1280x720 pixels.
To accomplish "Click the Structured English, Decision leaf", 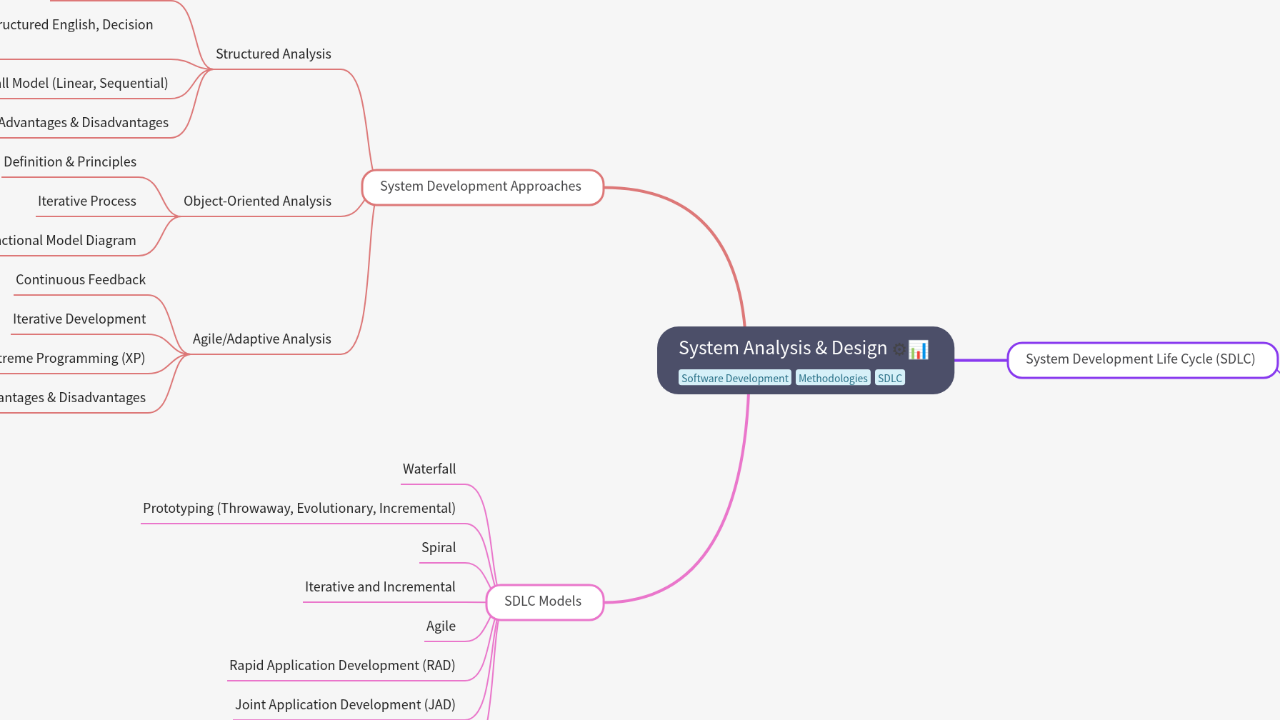I will click(76, 25).
